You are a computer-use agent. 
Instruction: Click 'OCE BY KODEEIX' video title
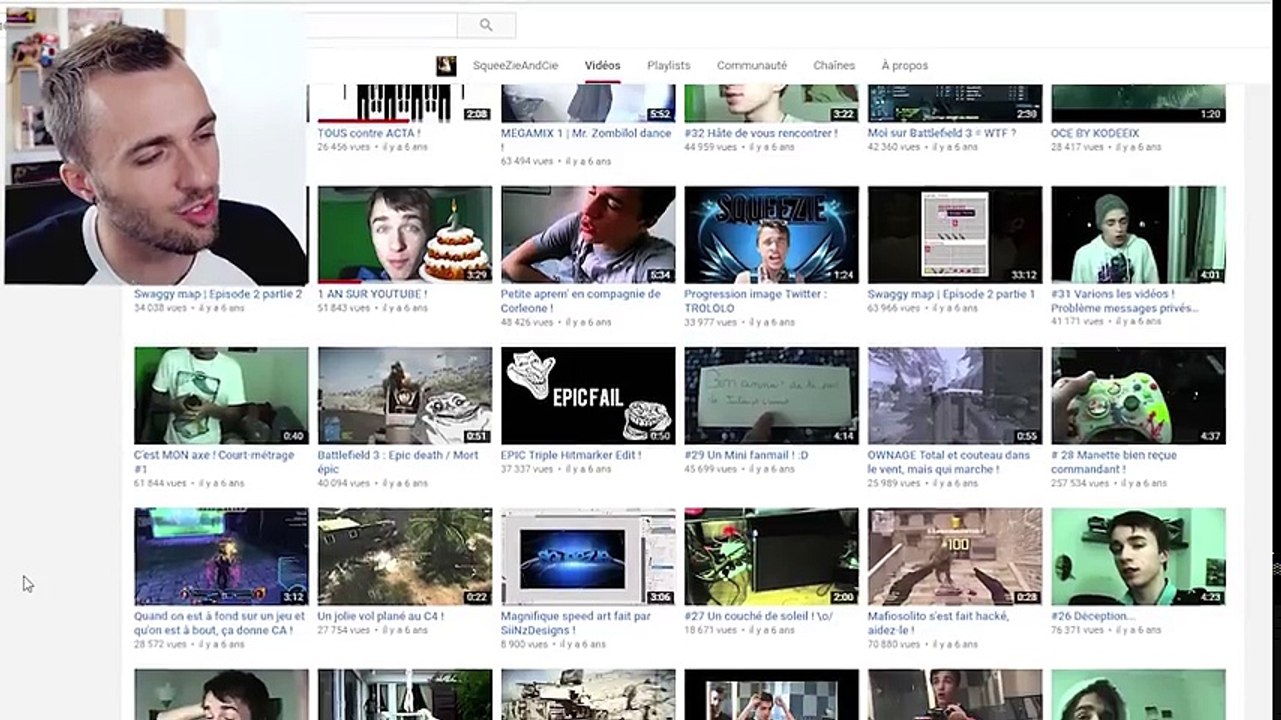coord(1094,133)
